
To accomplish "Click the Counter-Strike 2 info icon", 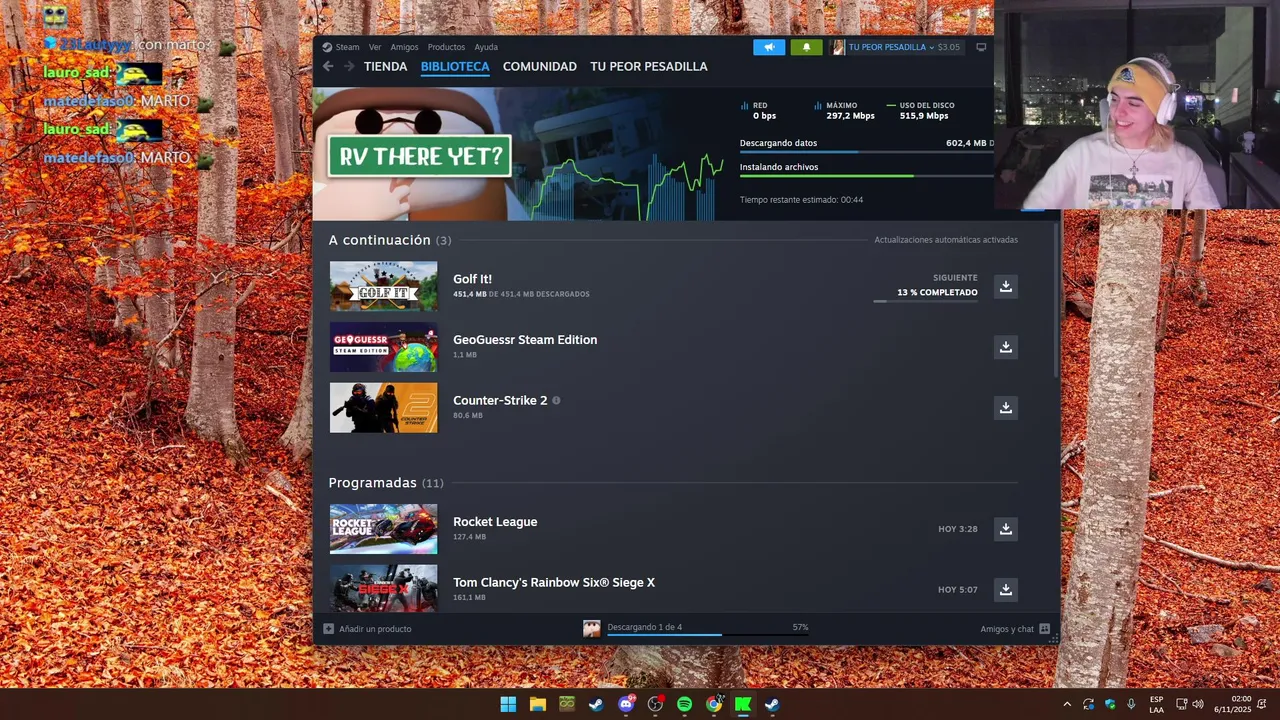I will point(556,400).
